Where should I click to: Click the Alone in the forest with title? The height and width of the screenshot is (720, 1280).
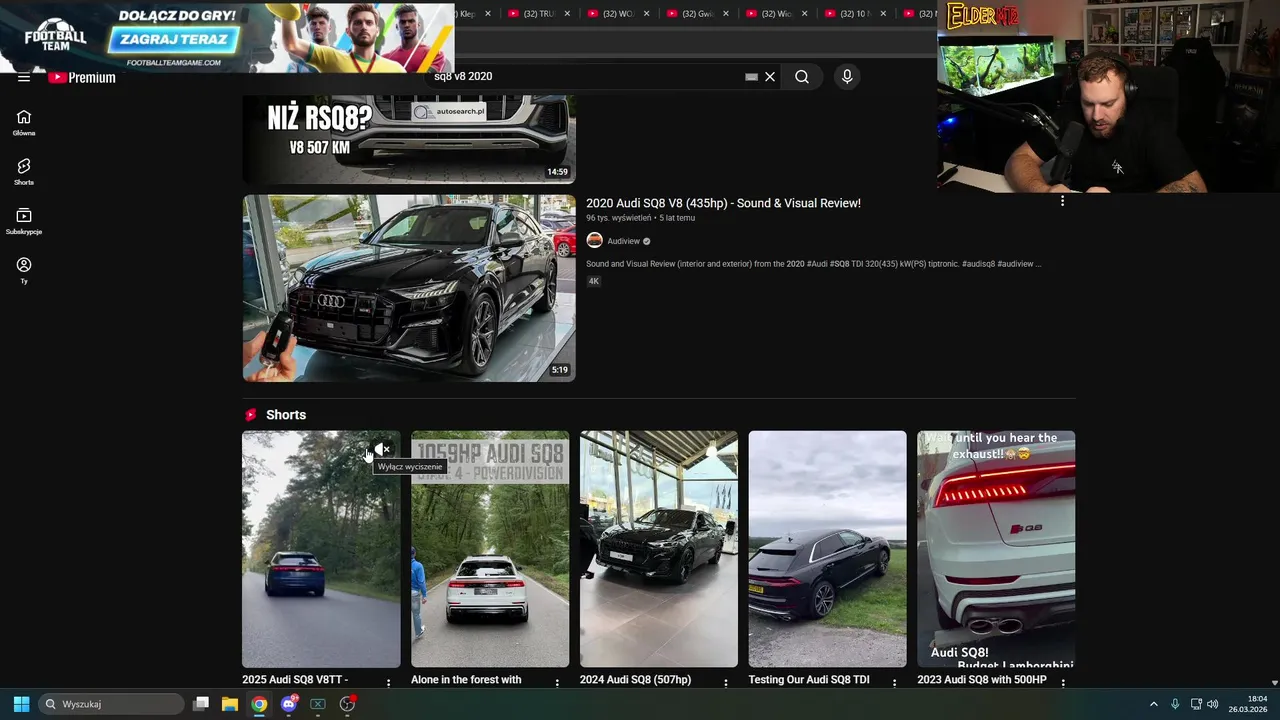(x=466, y=680)
